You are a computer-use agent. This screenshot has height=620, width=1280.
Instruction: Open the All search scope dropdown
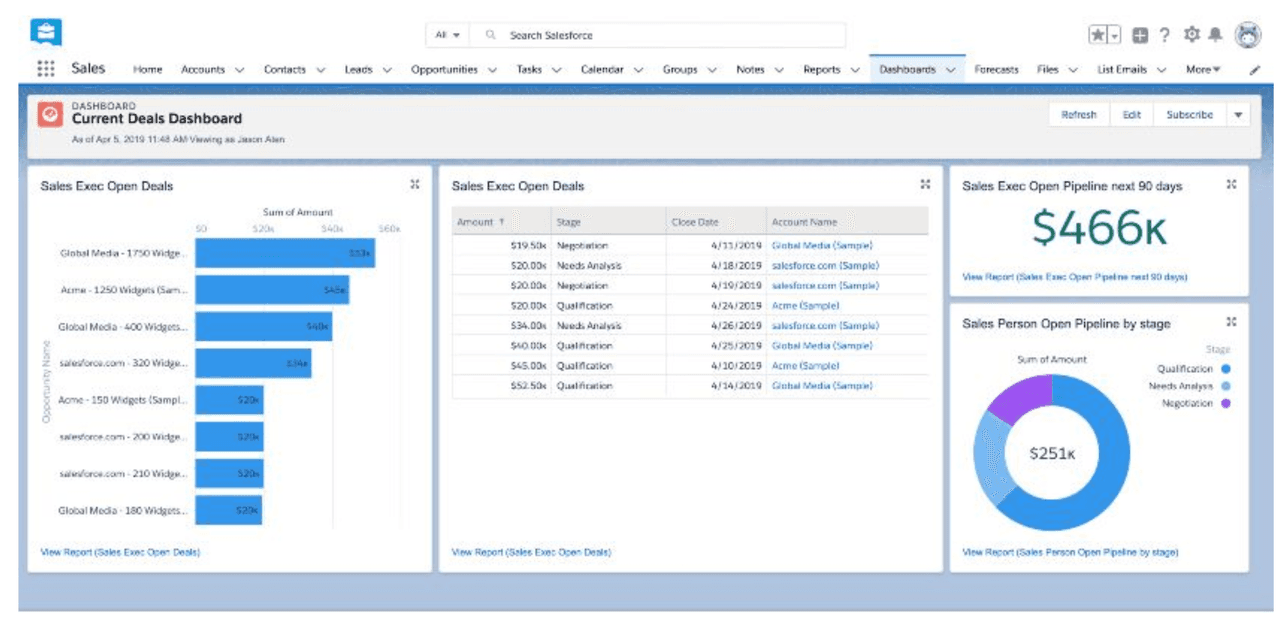click(447, 35)
